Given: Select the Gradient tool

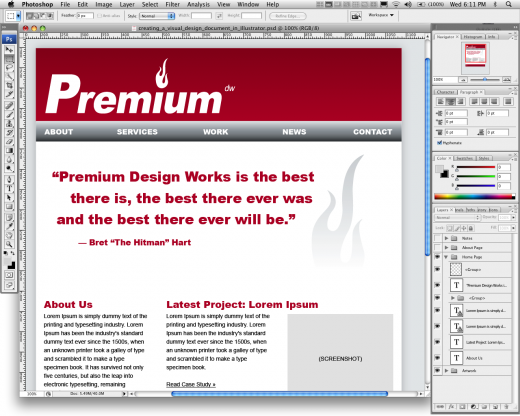Looking at the screenshot, I should pos(9,150).
